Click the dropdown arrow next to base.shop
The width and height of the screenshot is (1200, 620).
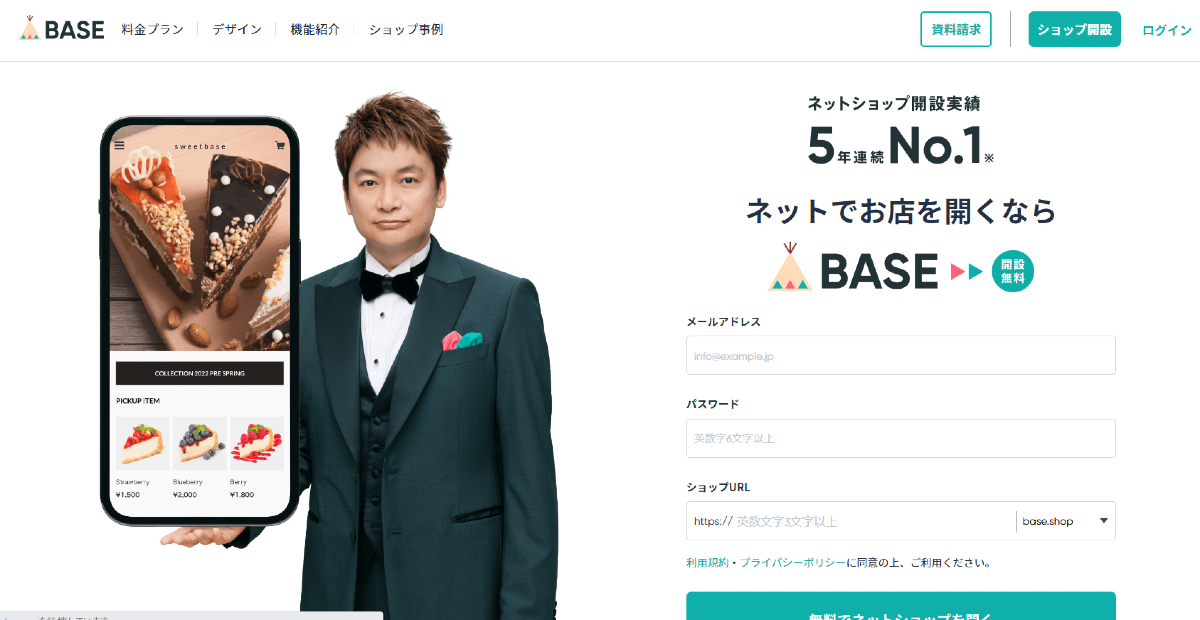pos(1104,520)
